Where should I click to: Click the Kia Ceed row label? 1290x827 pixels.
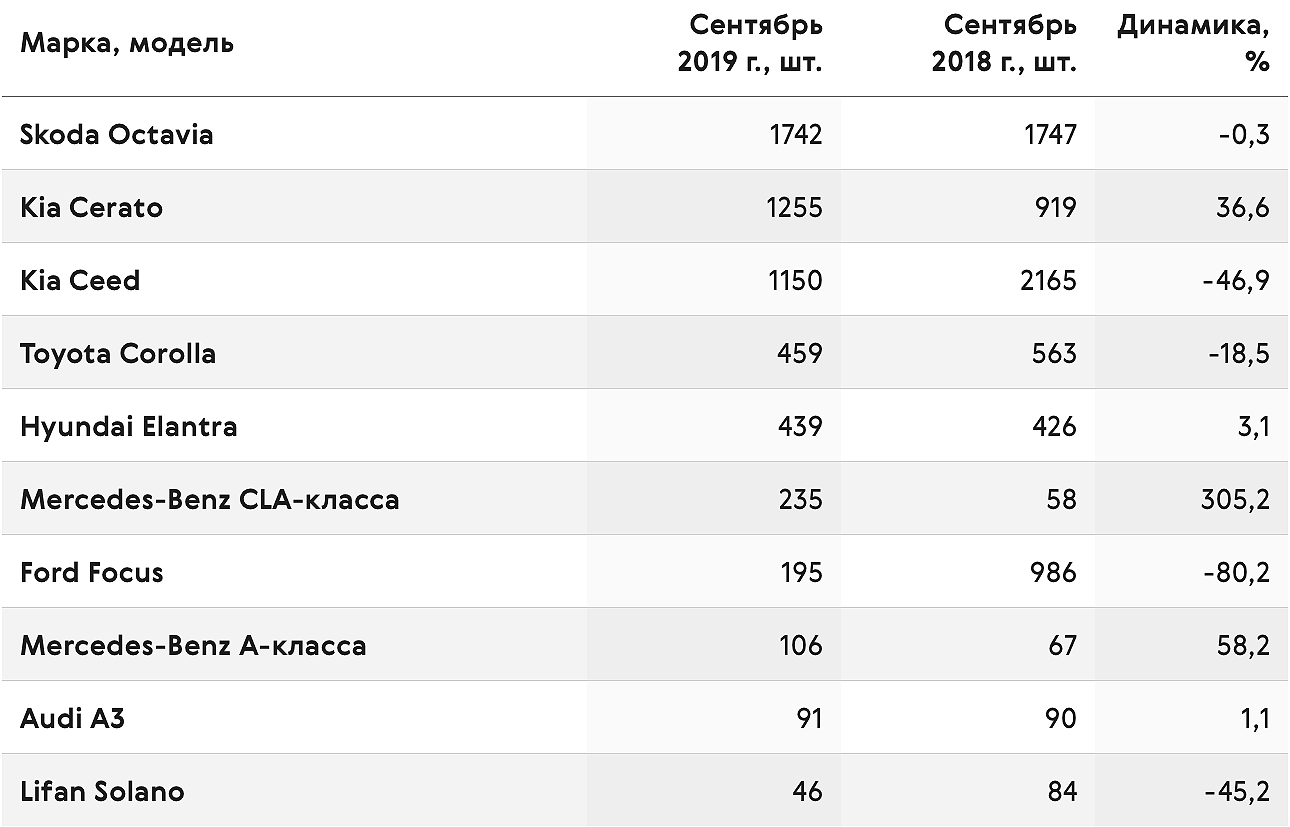pyautogui.click(x=80, y=280)
